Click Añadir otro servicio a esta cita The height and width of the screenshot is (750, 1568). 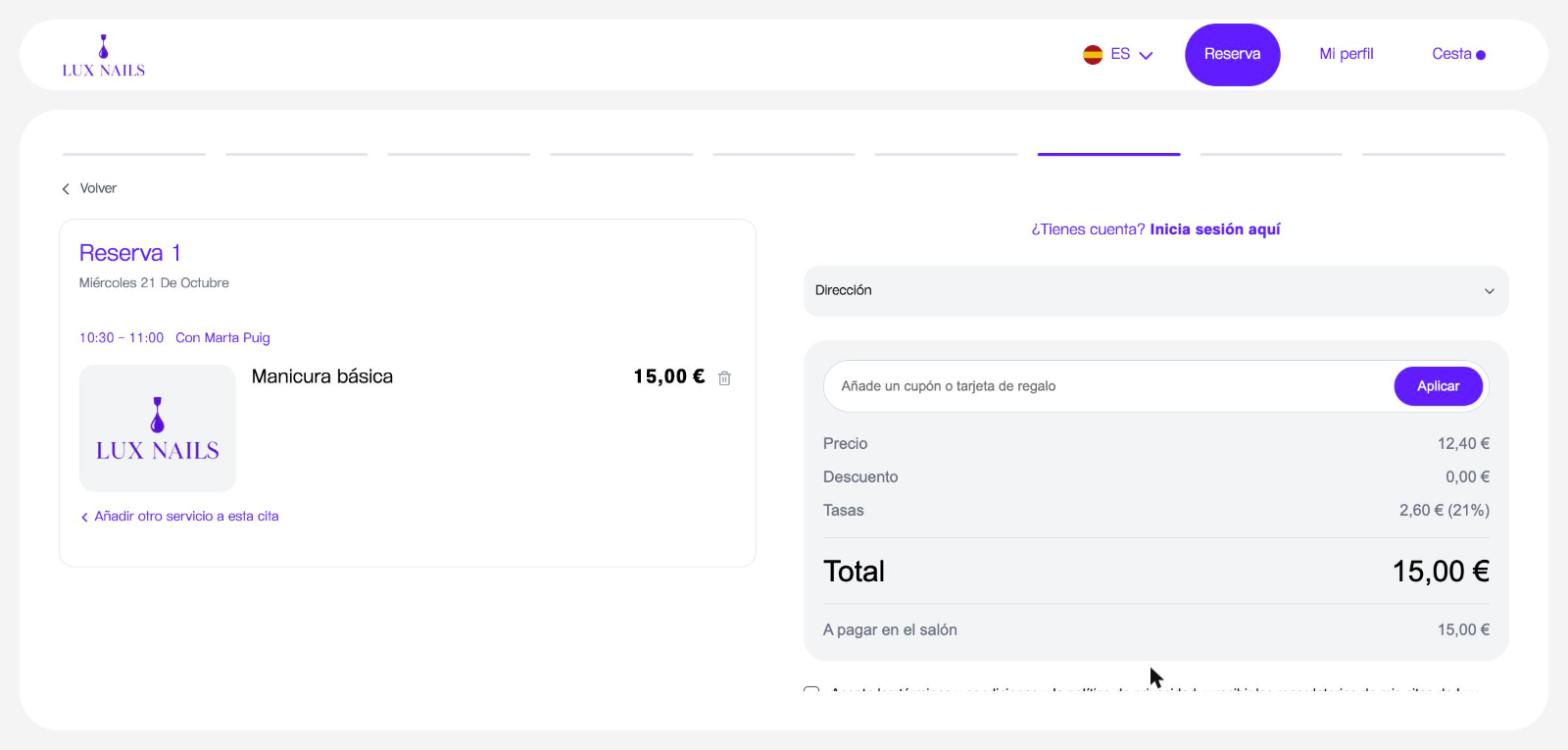click(180, 517)
